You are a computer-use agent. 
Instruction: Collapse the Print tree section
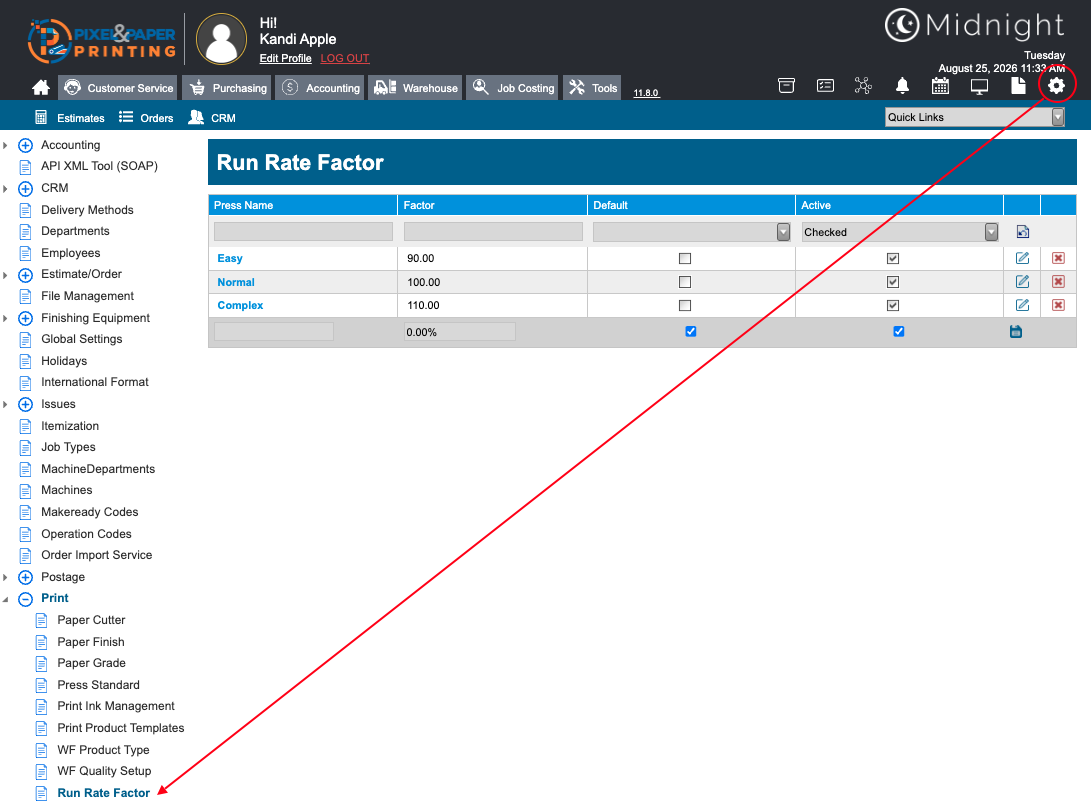click(x=25, y=598)
